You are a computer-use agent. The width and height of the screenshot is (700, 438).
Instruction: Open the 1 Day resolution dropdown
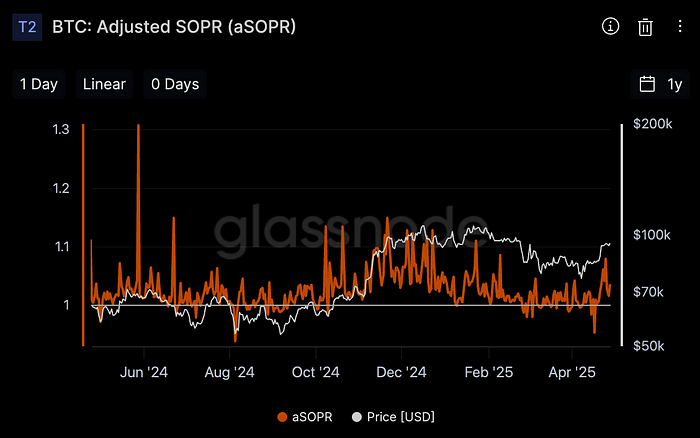[x=39, y=84]
